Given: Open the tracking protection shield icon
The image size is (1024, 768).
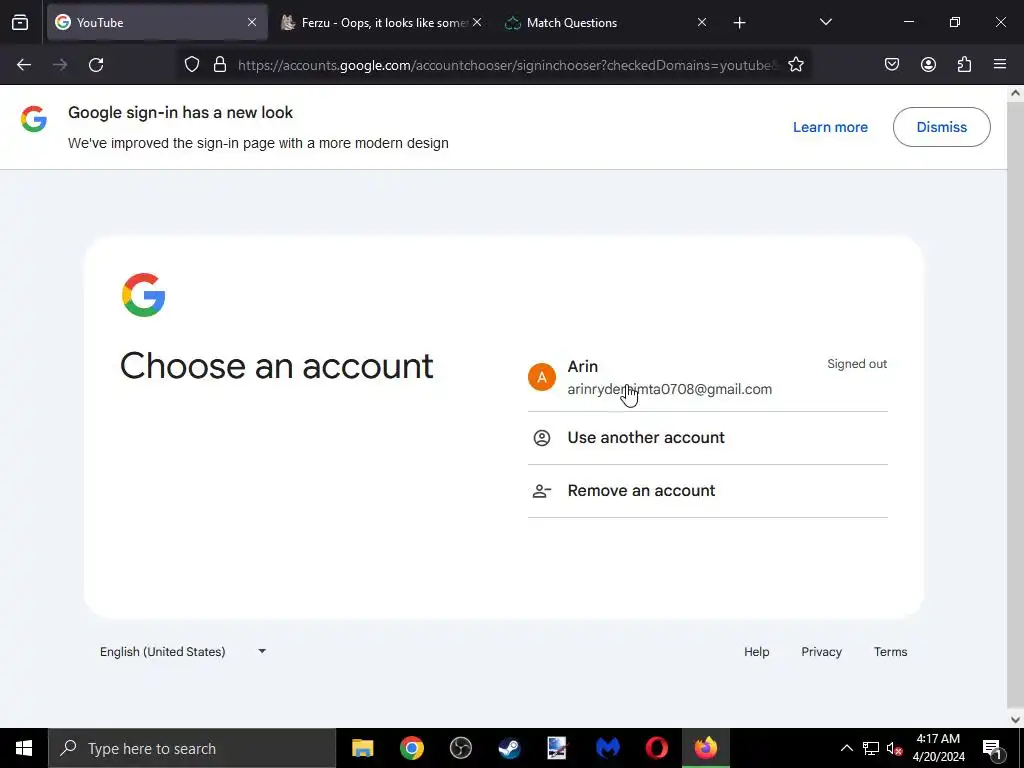Looking at the screenshot, I should click(191, 65).
